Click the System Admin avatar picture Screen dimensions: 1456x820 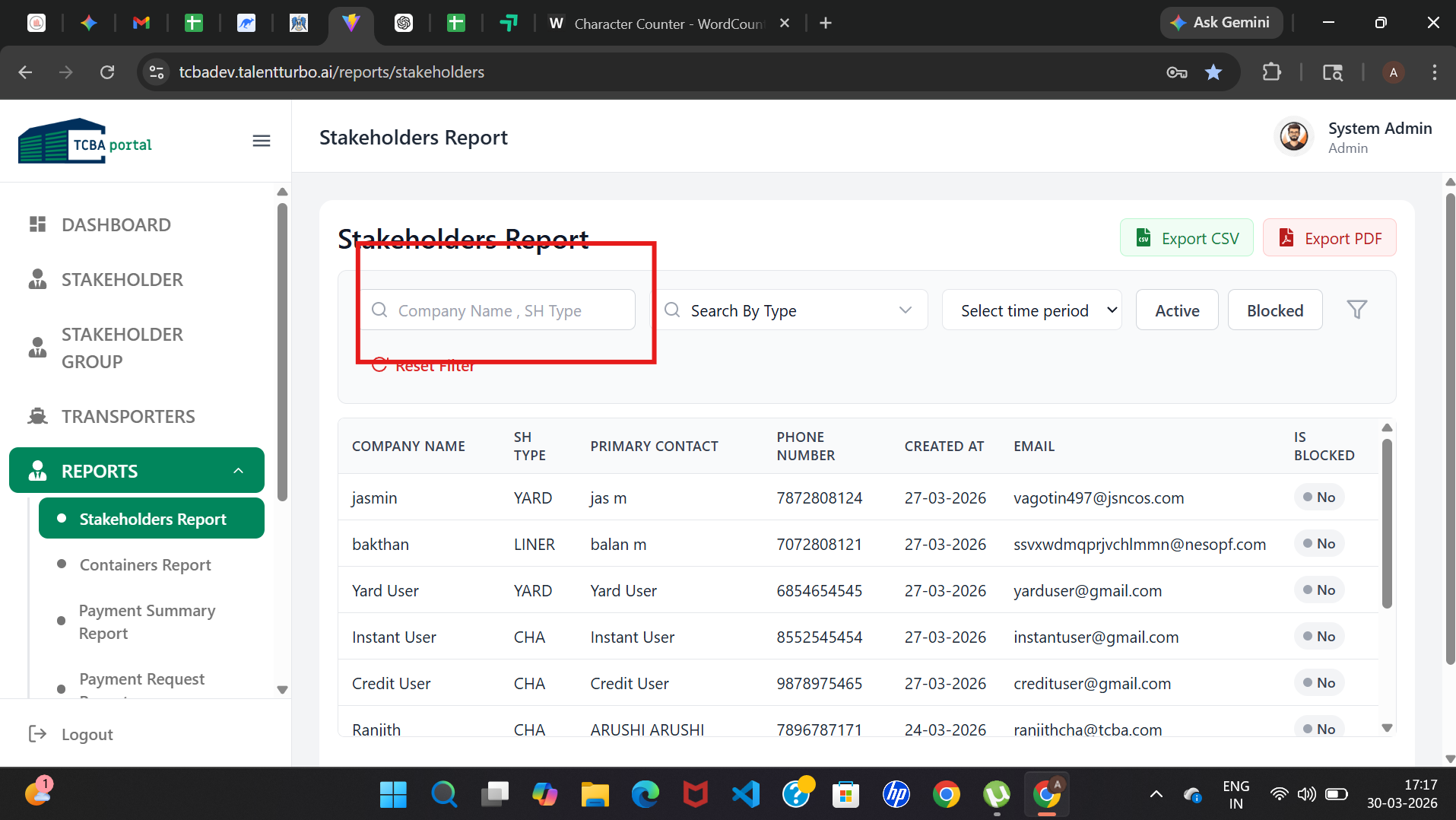[1294, 137]
